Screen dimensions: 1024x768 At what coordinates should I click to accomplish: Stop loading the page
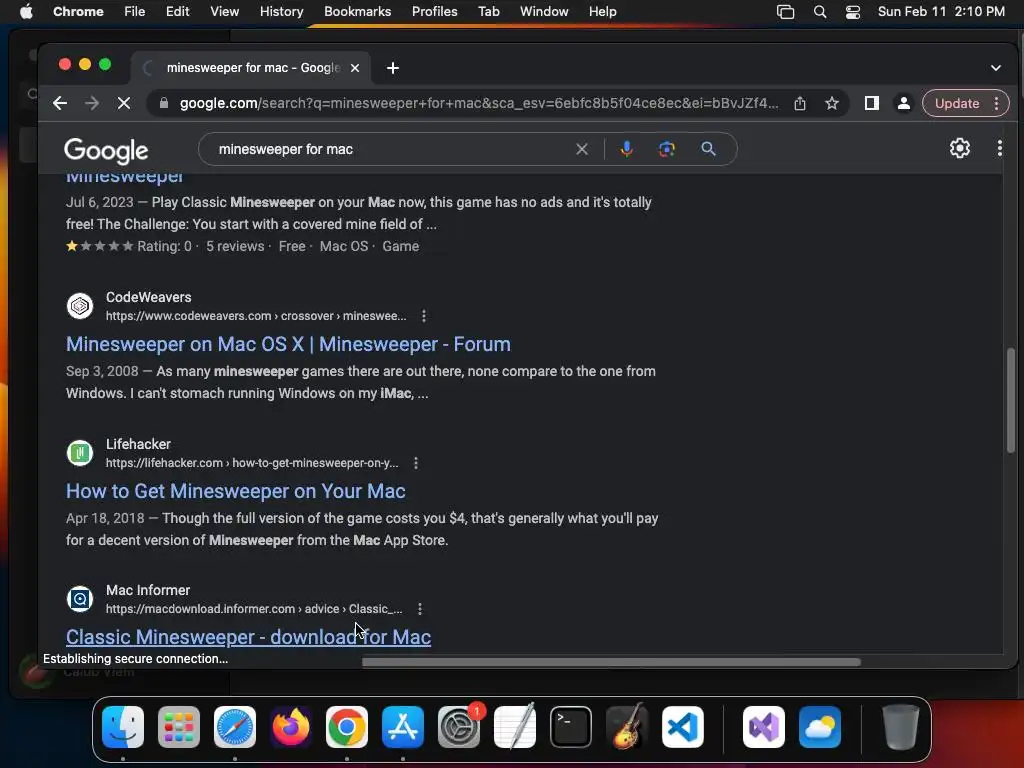coord(123,103)
